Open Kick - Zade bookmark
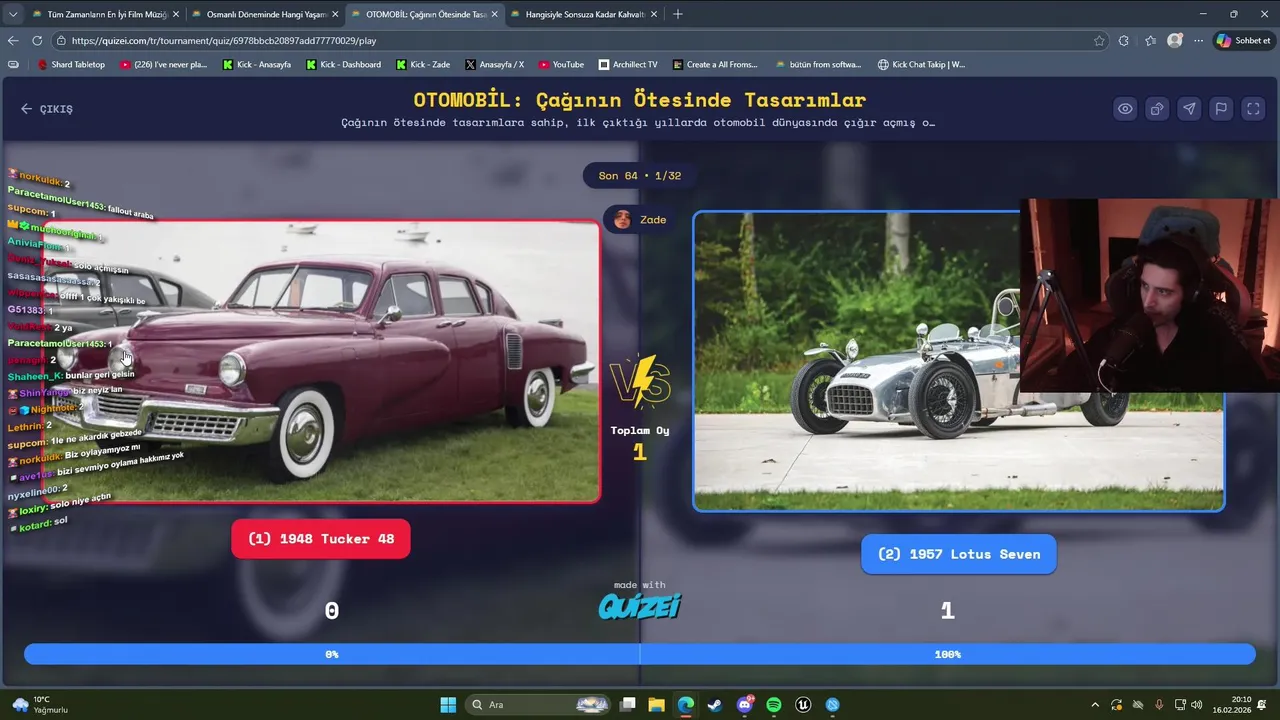1280x720 pixels. pyautogui.click(x=423, y=64)
